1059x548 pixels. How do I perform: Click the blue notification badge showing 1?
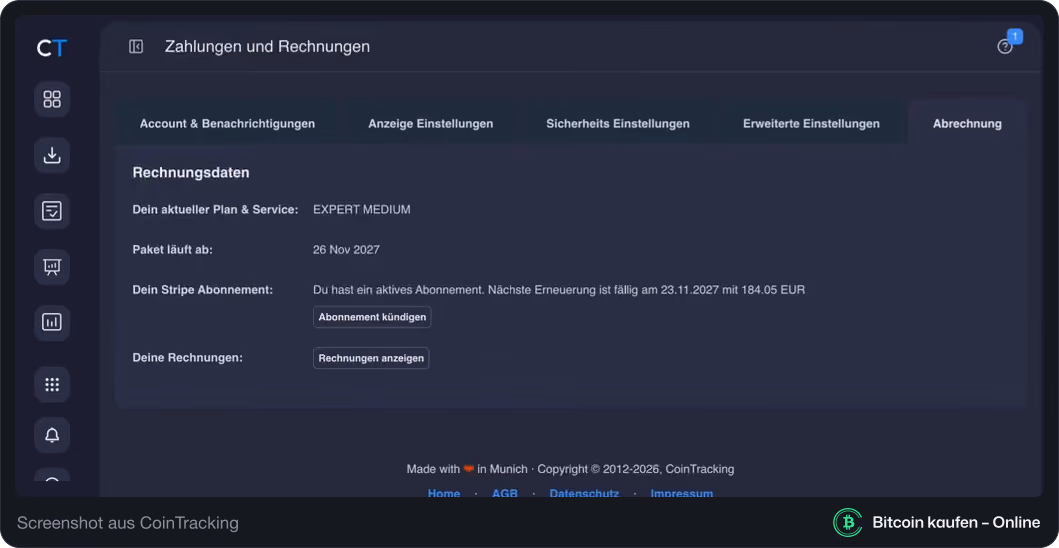[x=1014, y=36]
